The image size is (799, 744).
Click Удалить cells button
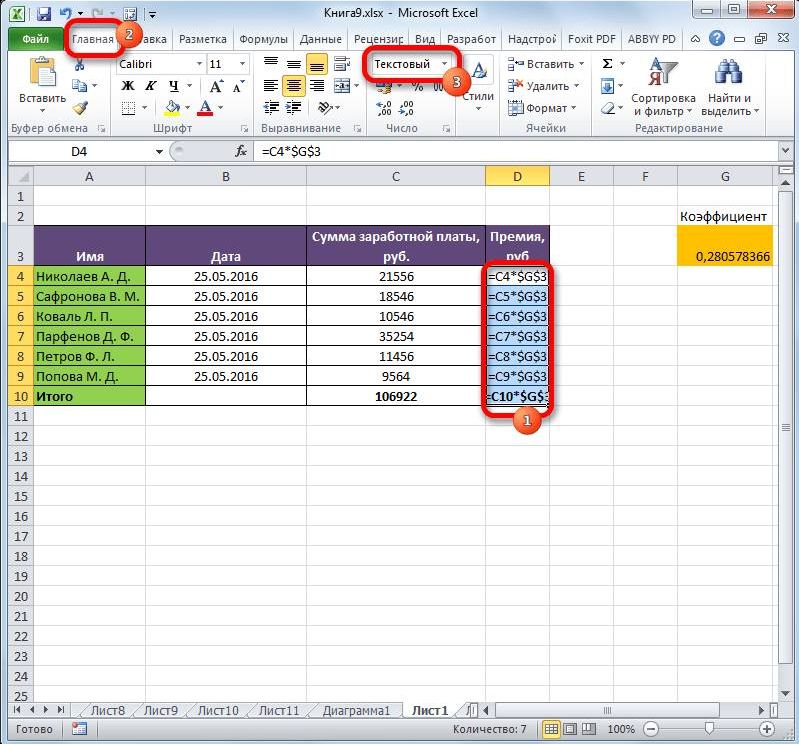tap(543, 86)
